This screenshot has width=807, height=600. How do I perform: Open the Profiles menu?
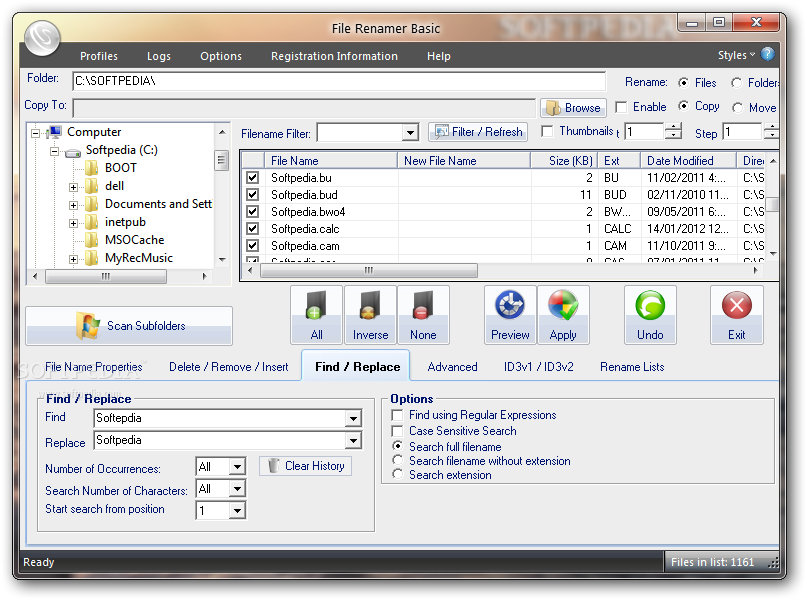click(x=99, y=56)
